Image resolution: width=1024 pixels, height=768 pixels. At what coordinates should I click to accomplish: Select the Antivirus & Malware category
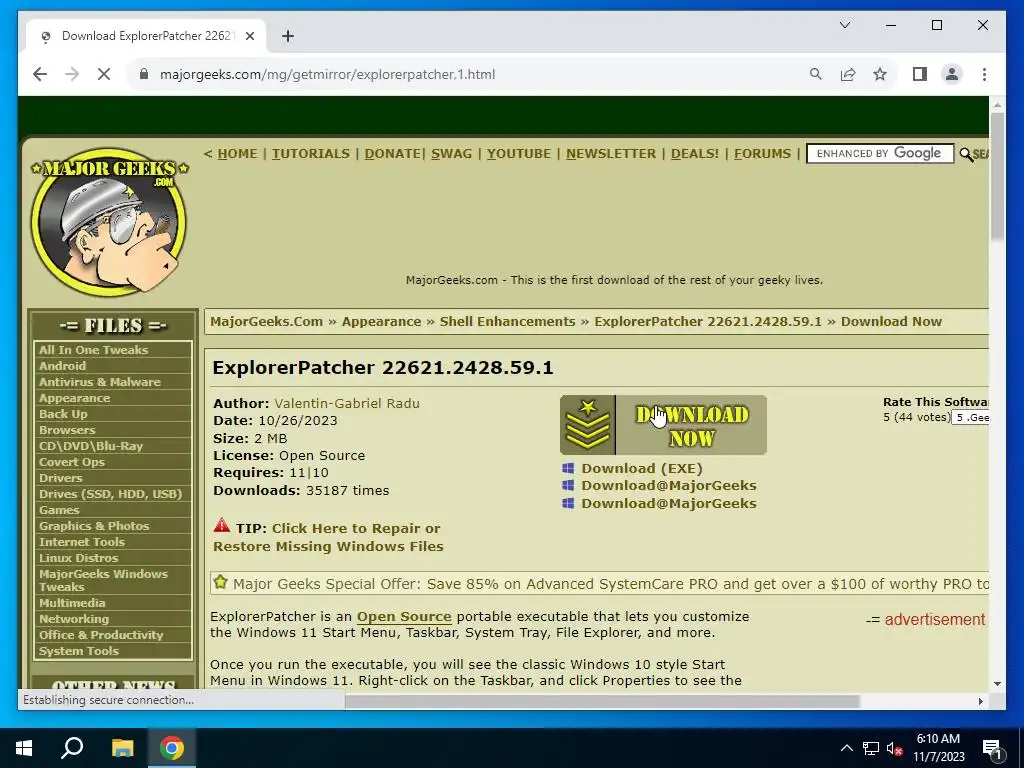113,381
